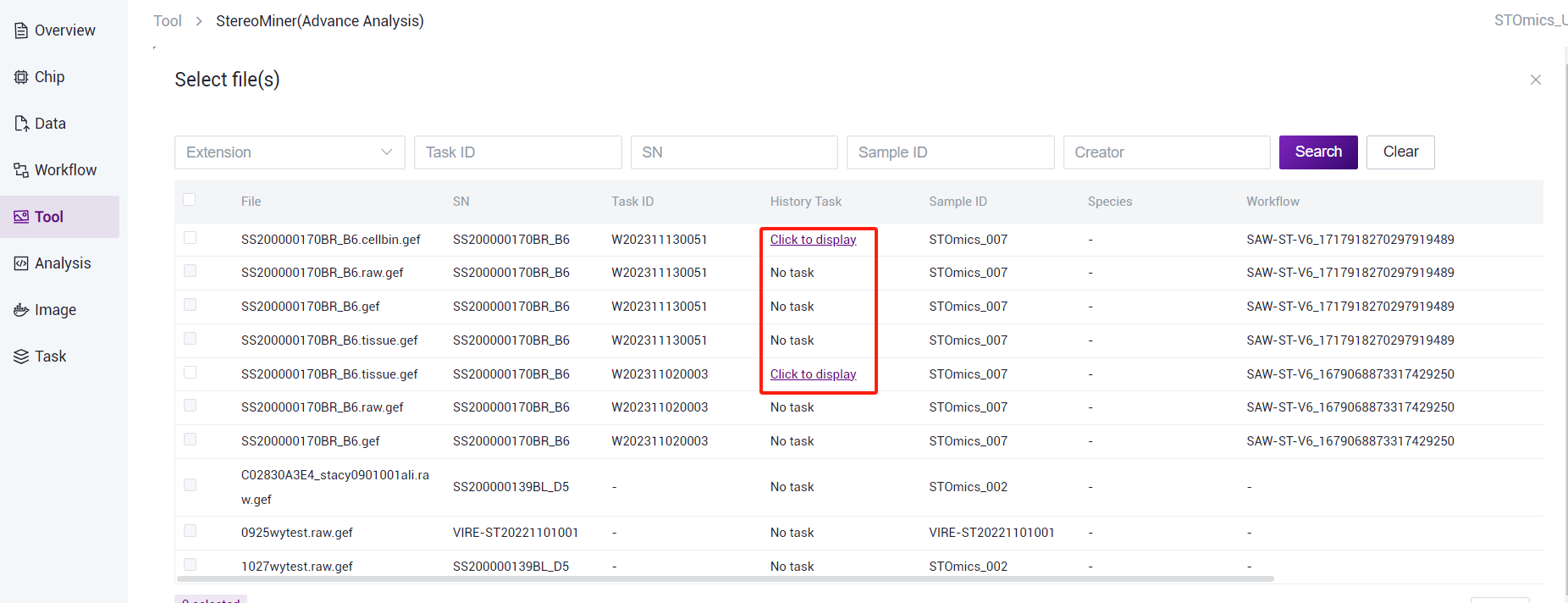1568x603 pixels.
Task: Tick the checkbox for 0925wytest.raw.gef
Action: [x=190, y=531]
